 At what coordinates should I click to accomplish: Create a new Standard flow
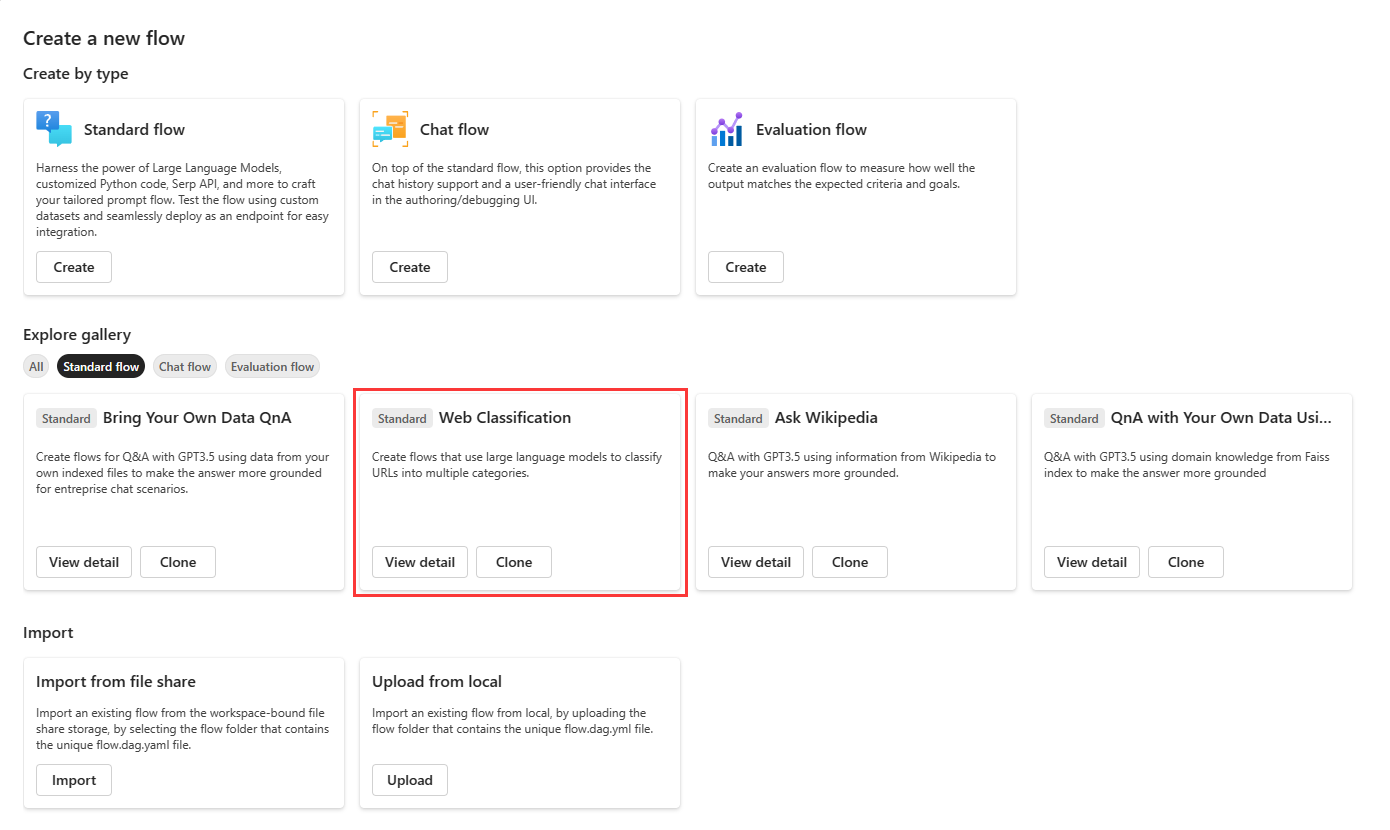(x=74, y=267)
